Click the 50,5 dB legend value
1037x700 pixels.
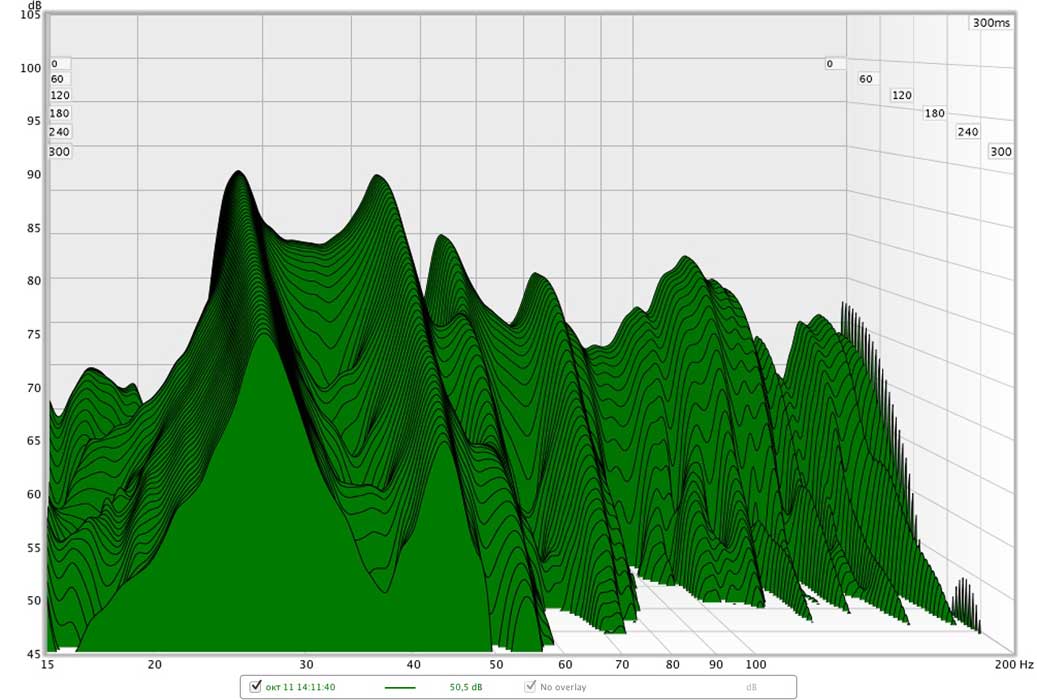coord(465,687)
